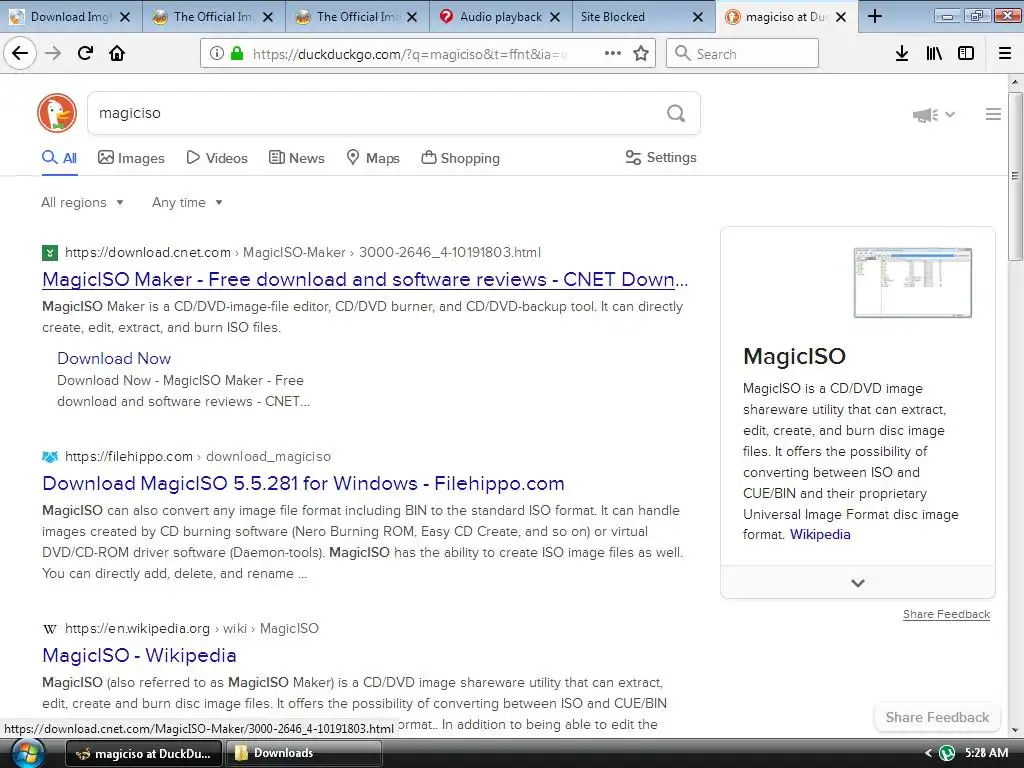The image size is (1024, 768).
Task: Submit search with the magnifier icon
Action: coord(676,114)
